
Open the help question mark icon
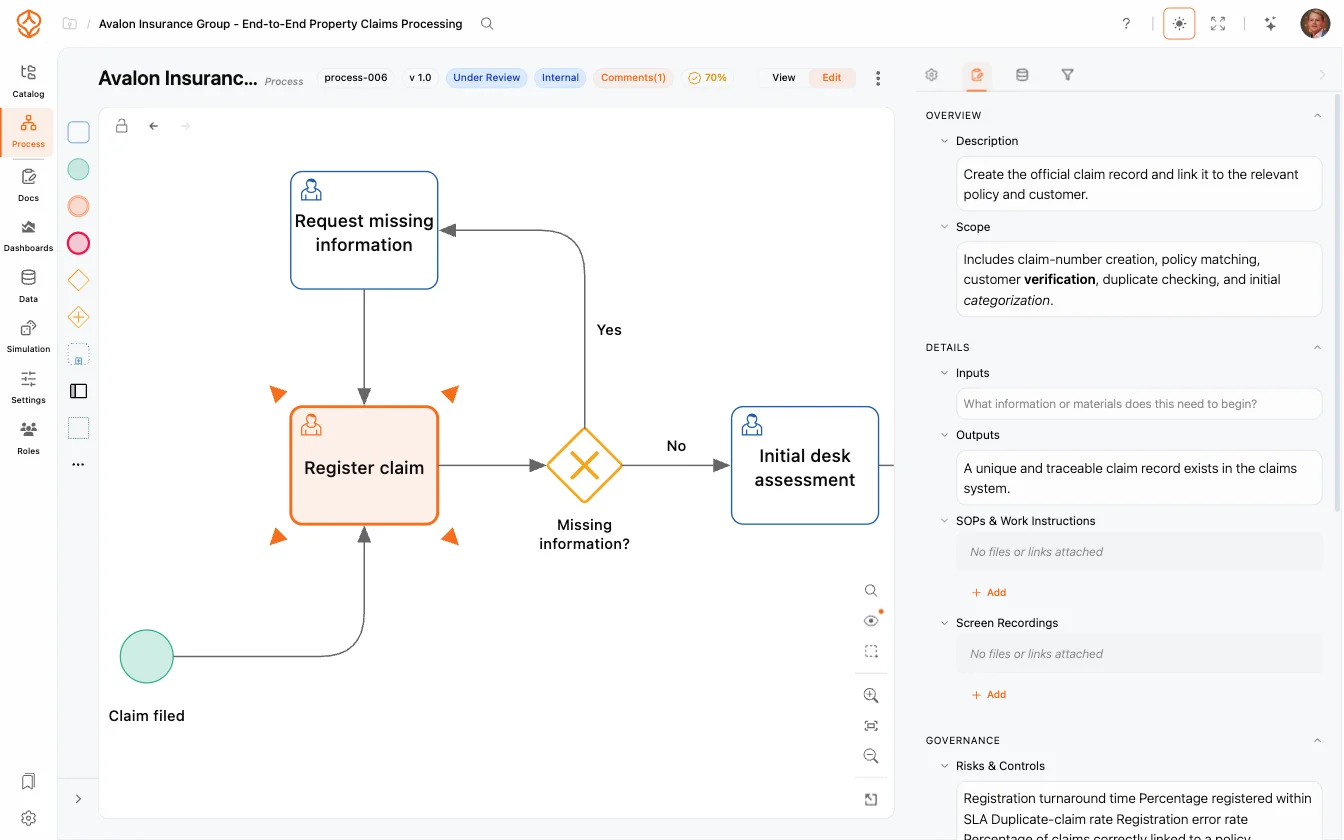pos(1126,24)
